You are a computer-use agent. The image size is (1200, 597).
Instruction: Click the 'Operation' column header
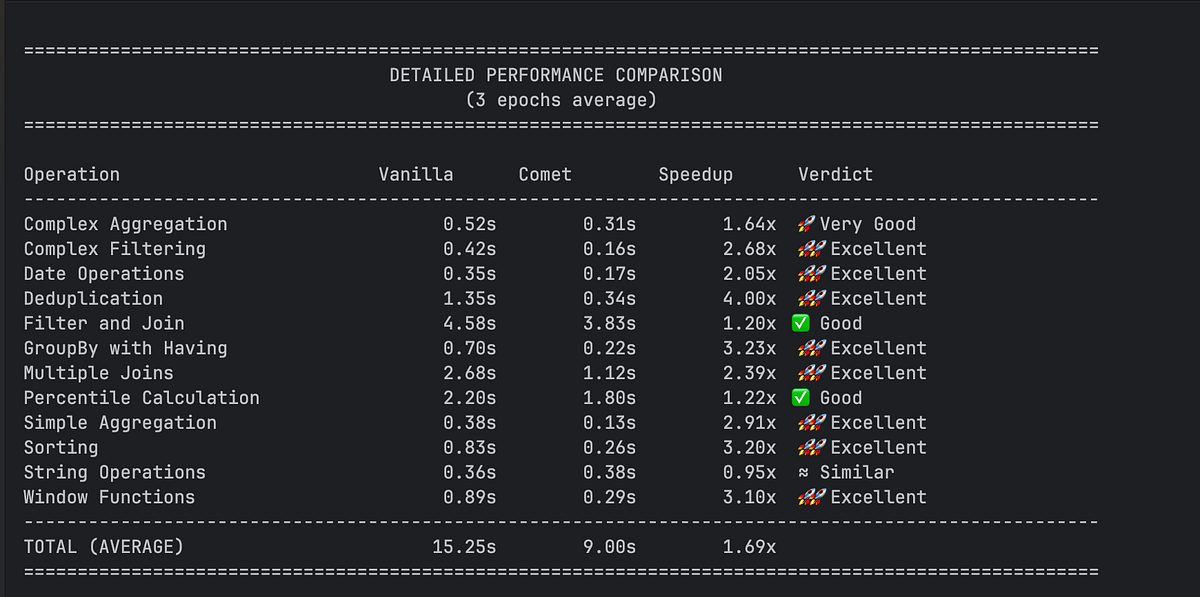pyautogui.click(x=72, y=175)
